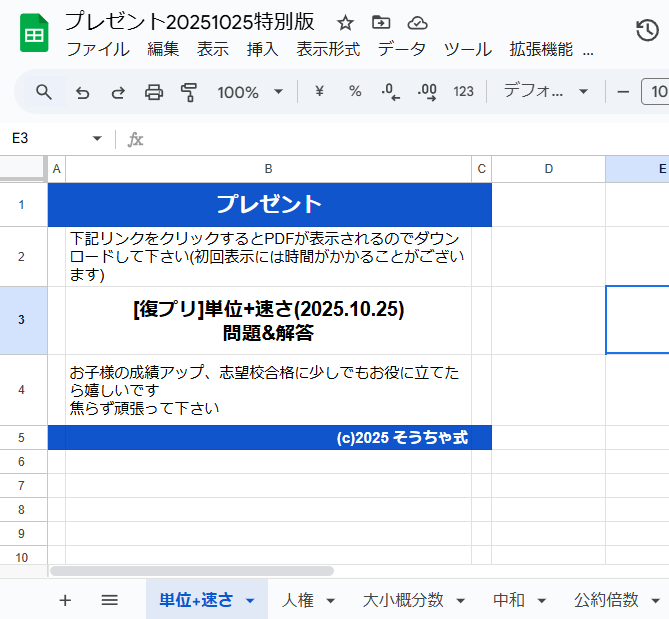Click the formula bar input
Screen dimensions: 669x619
click(x=405, y=139)
